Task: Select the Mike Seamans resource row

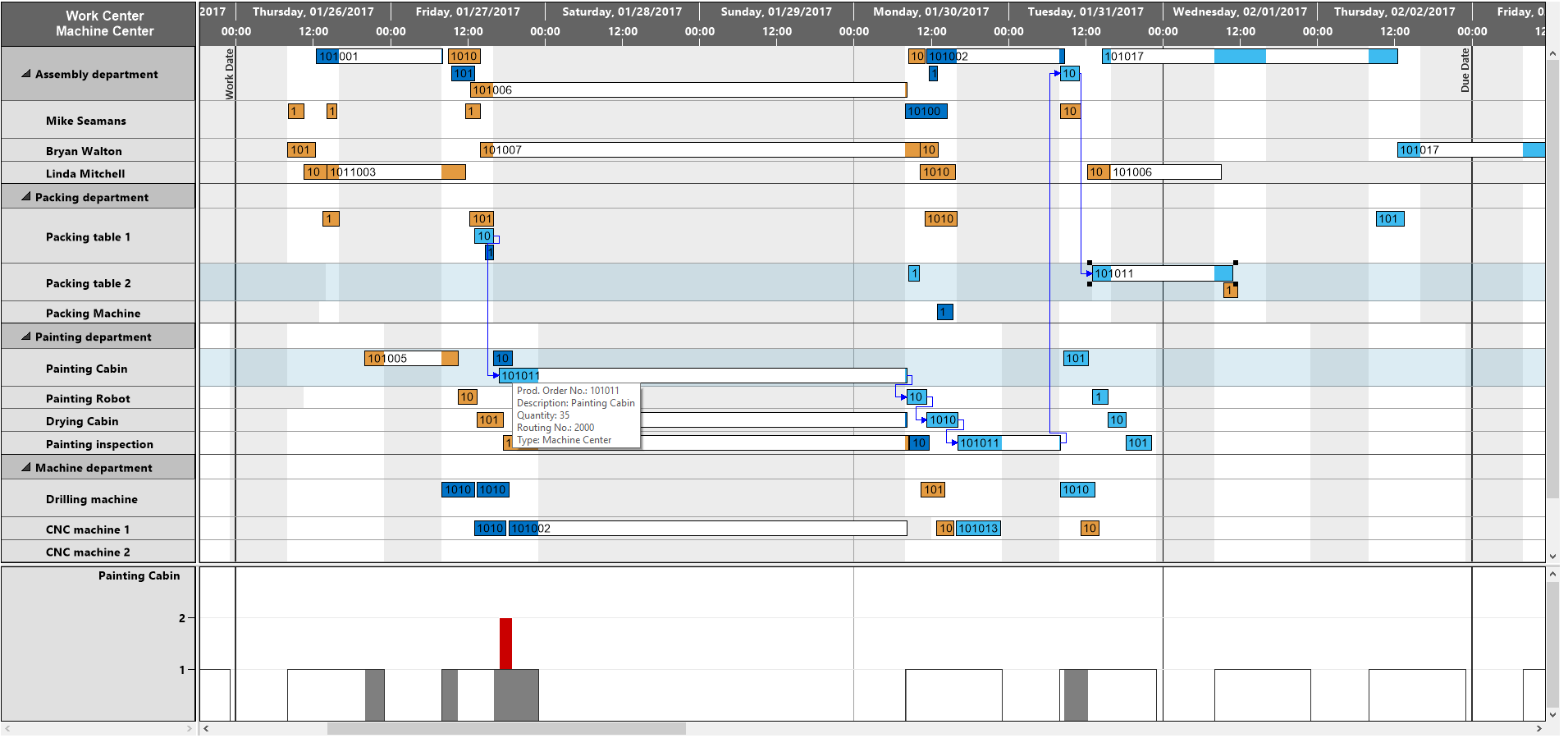Action: 86,121
